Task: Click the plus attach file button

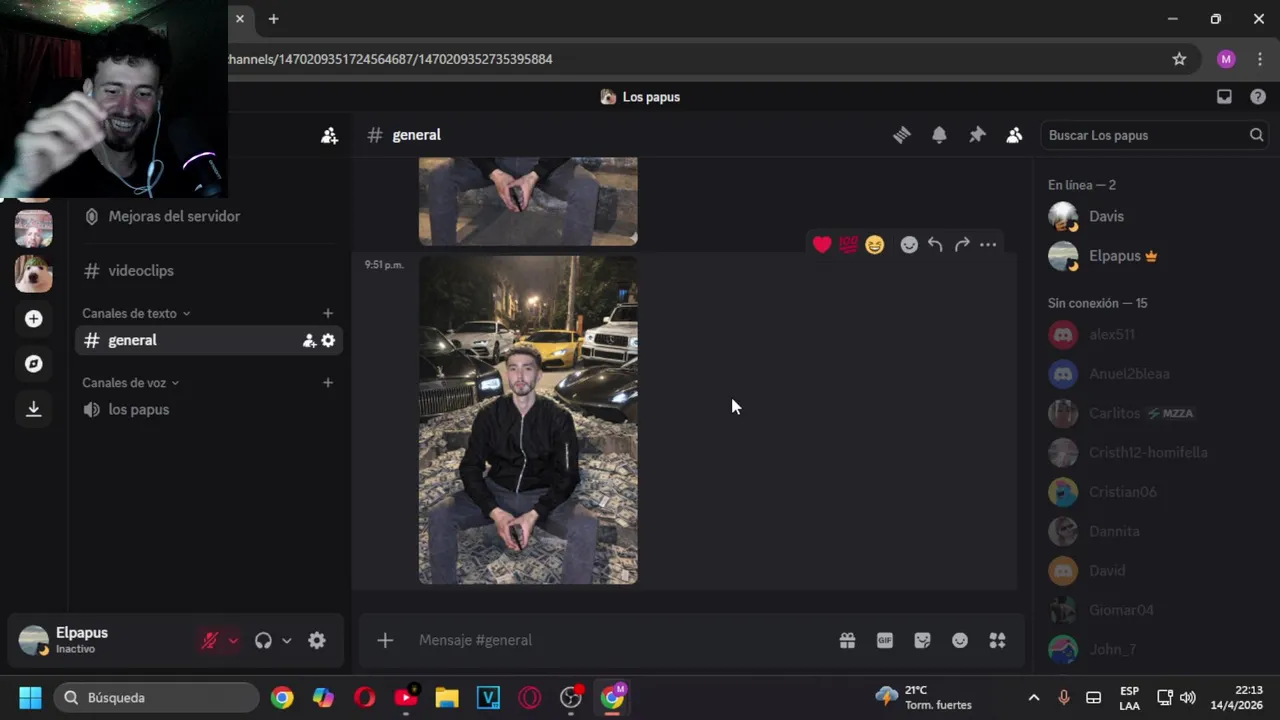Action: point(385,640)
